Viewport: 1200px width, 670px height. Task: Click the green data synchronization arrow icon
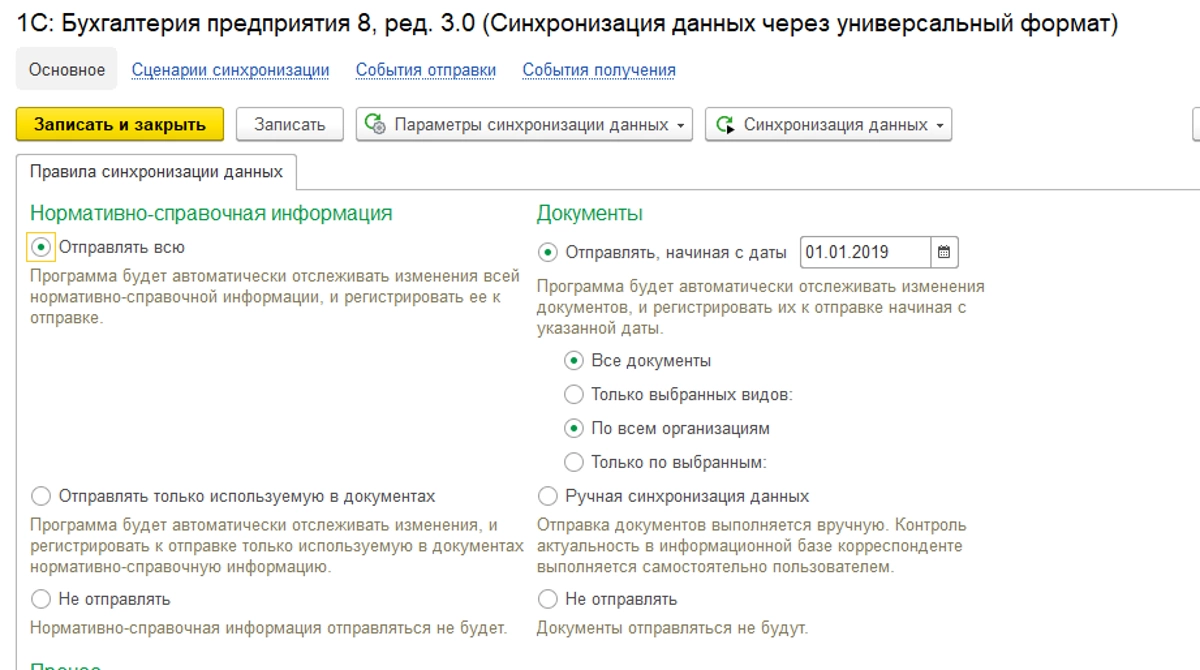coord(724,125)
